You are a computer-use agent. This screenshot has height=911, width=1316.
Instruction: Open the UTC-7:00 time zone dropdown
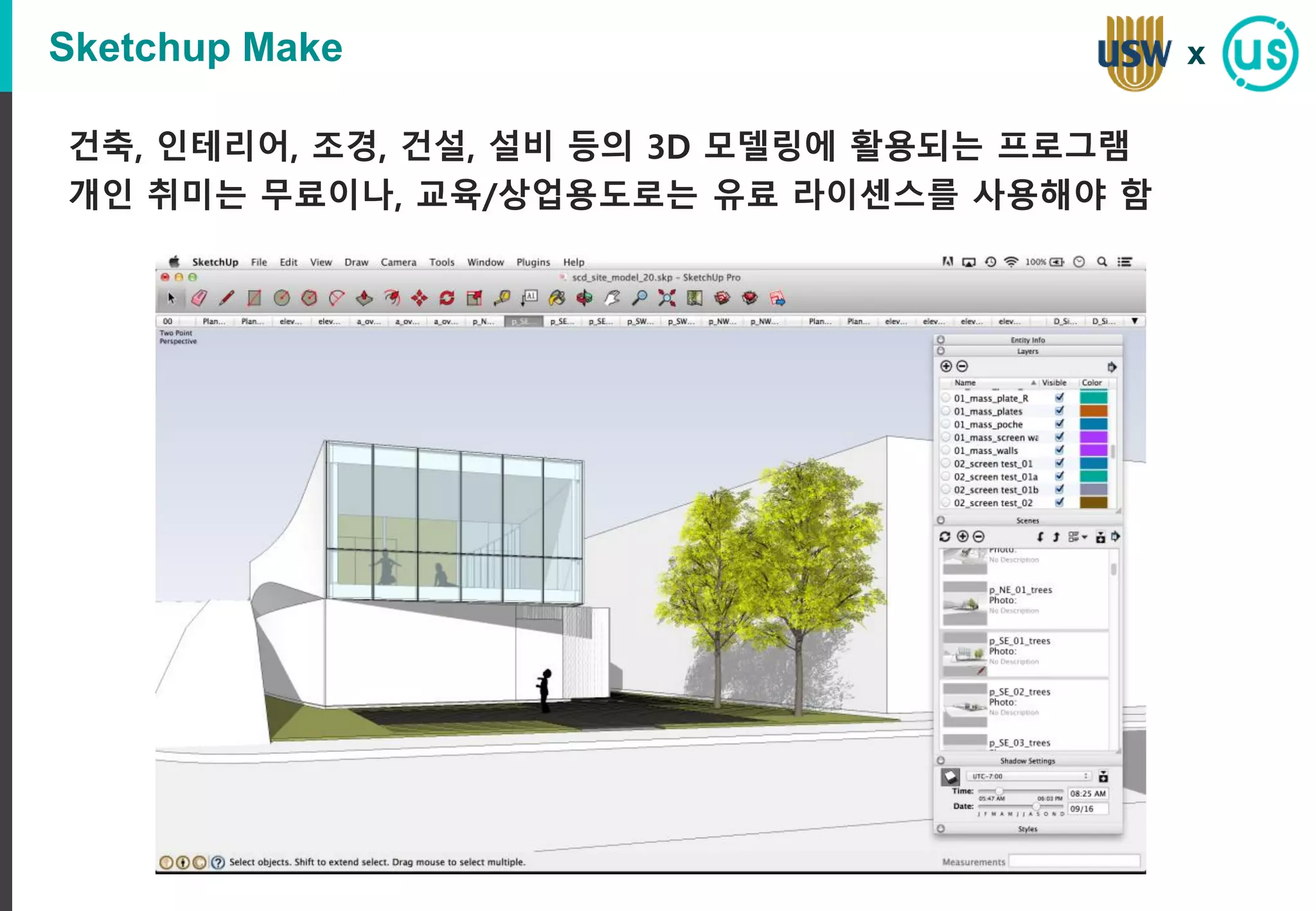tap(1029, 776)
